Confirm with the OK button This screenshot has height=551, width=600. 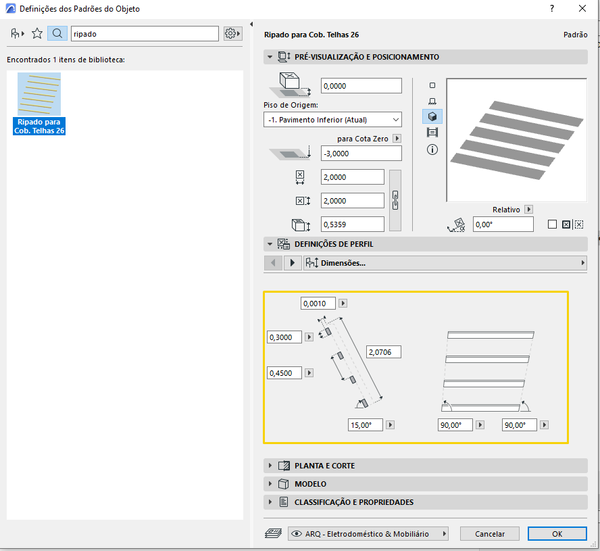point(557,534)
